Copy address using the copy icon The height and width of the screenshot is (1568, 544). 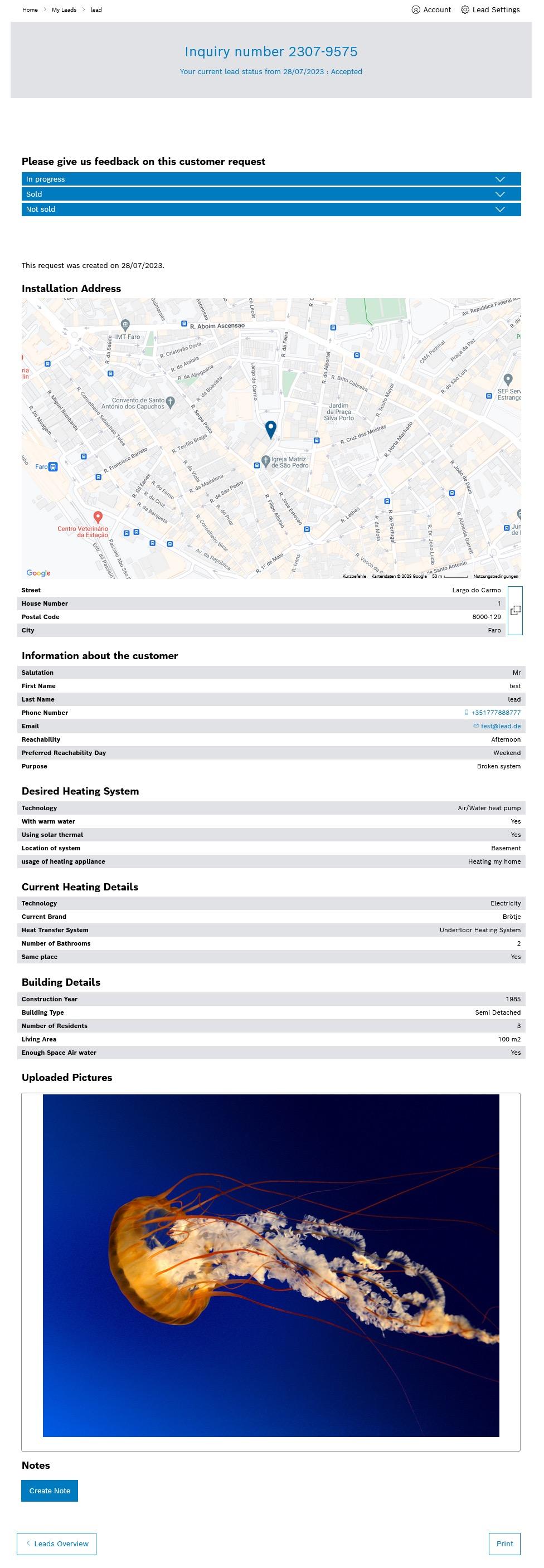515,611
